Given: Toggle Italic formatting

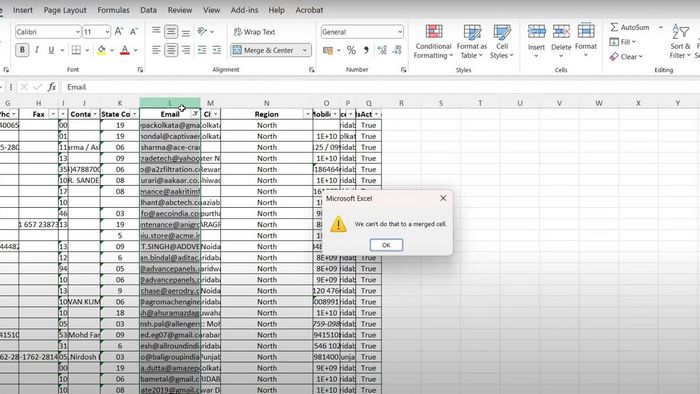Looking at the screenshot, I should coord(37,50).
